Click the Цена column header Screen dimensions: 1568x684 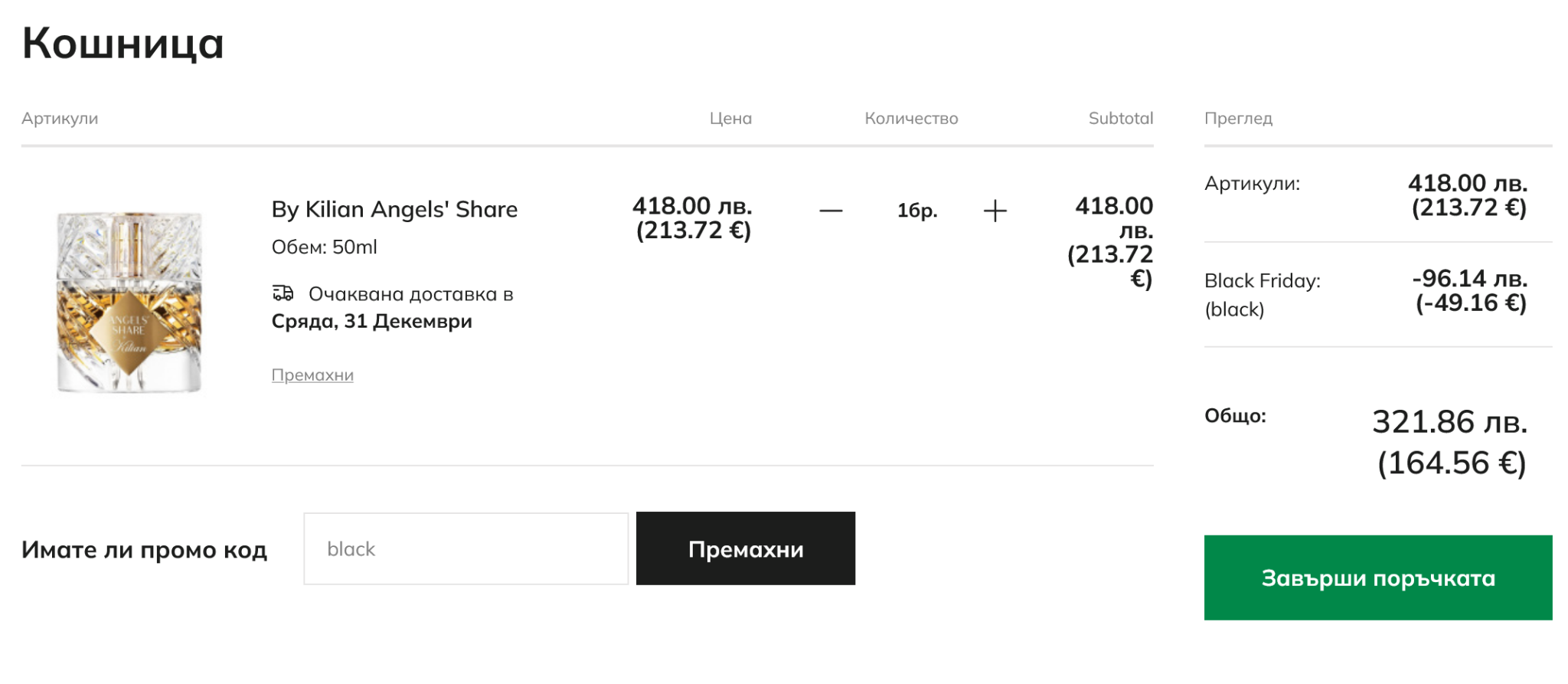tap(730, 119)
